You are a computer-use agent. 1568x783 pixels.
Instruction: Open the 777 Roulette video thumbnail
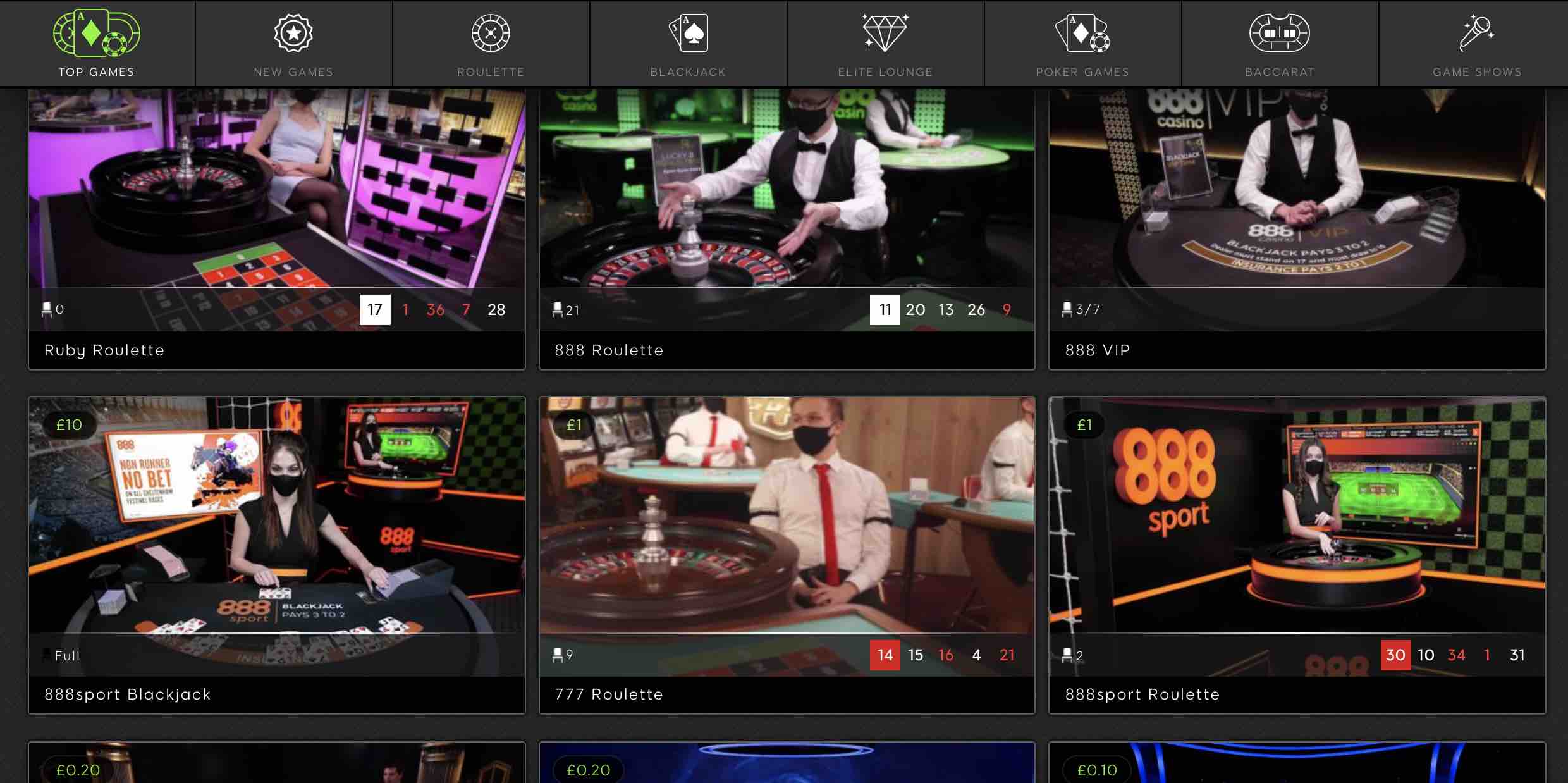point(787,515)
